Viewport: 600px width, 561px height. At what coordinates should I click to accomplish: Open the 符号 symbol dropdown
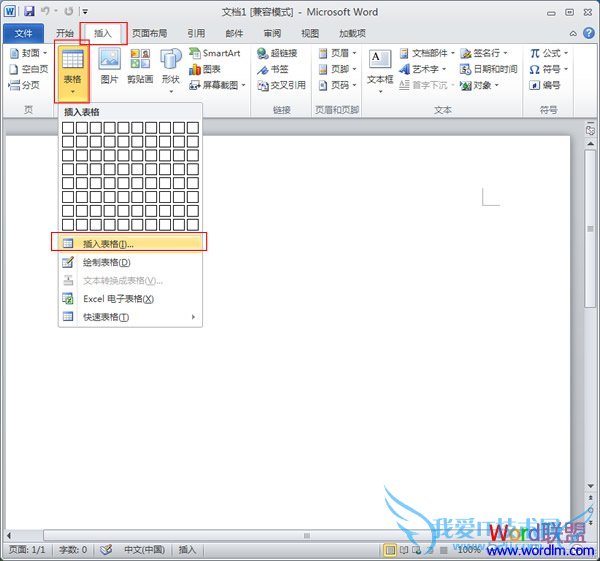[x=549, y=69]
